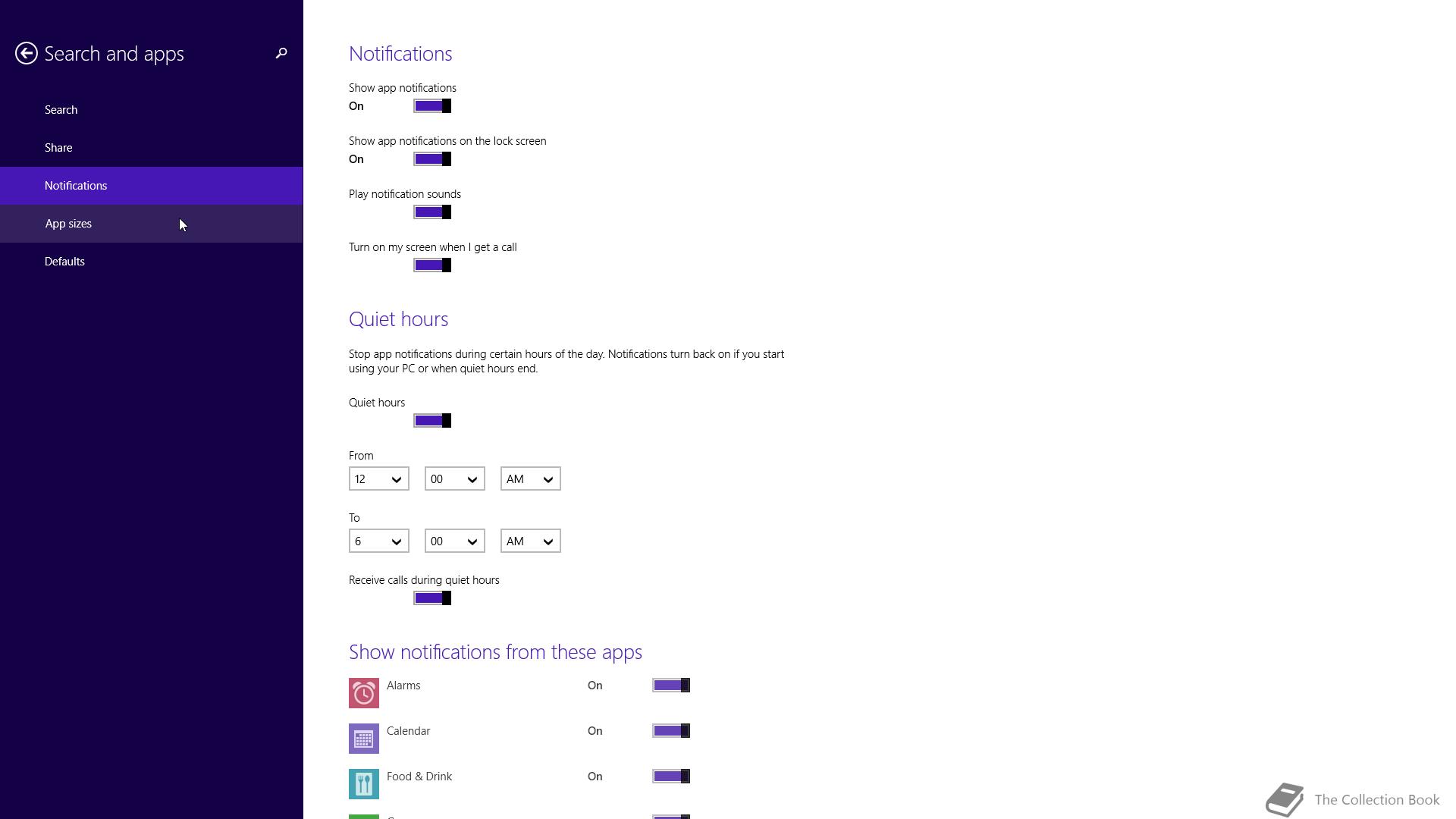Open the To hour dropdown showing 6

point(379,541)
